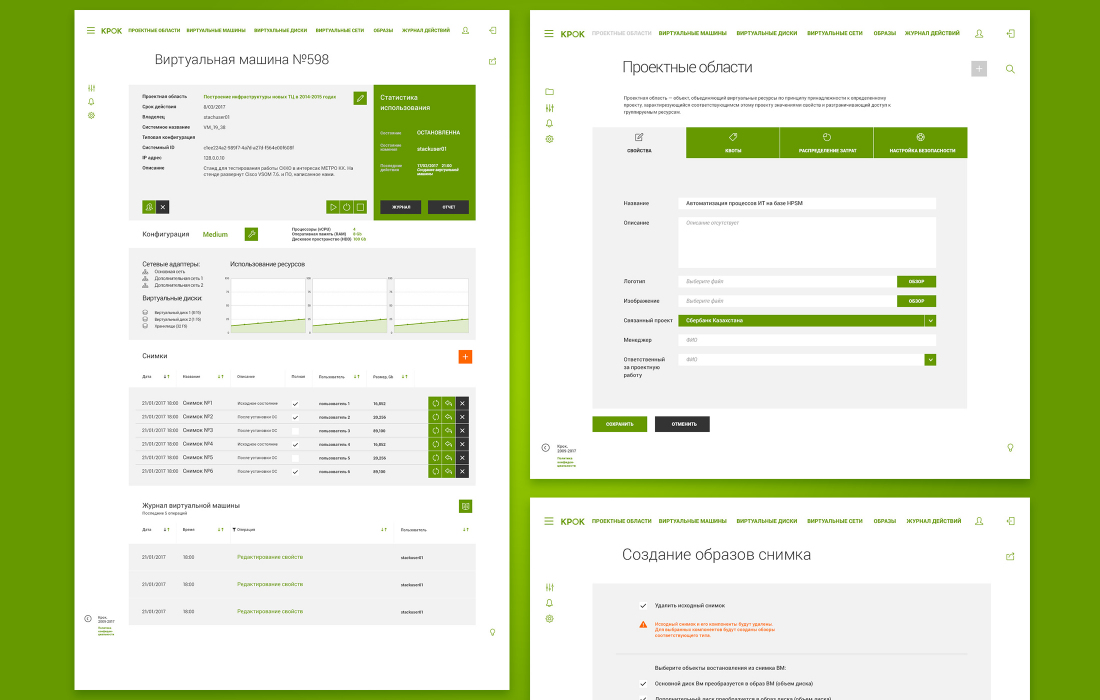This screenshot has height=700, width=1100.
Task: Open Ответственный за проектную работу dropdown arrow
Action: point(930,360)
